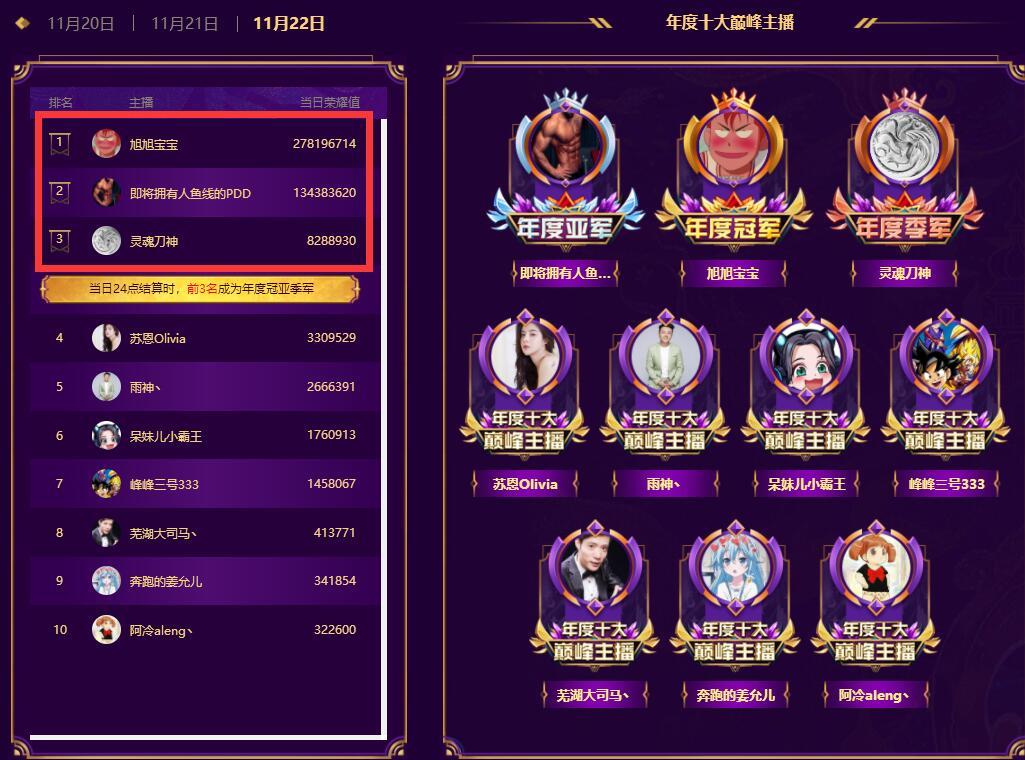Click the 雨神 name label under the medal
The image size is (1025, 760).
[x=664, y=484]
